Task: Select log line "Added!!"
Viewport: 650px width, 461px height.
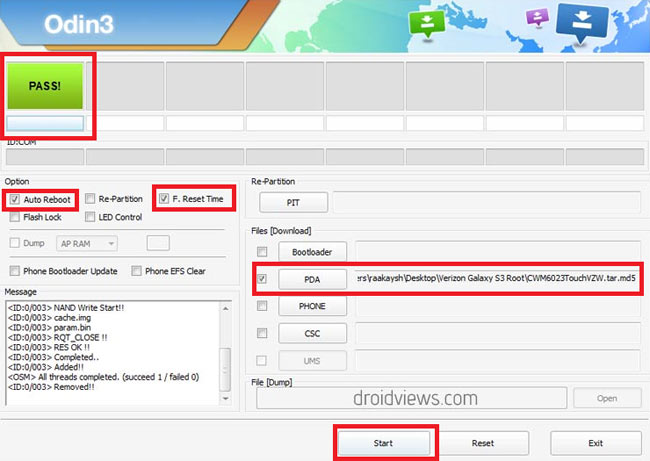Action: pyautogui.click(x=46, y=367)
